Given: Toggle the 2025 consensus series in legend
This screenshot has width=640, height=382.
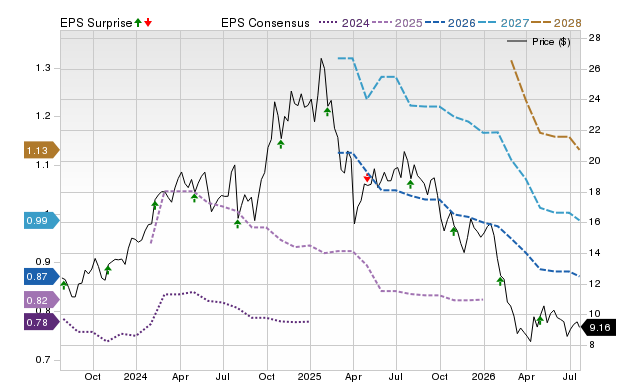Looking at the screenshot, I should click(x=397, y=23).
